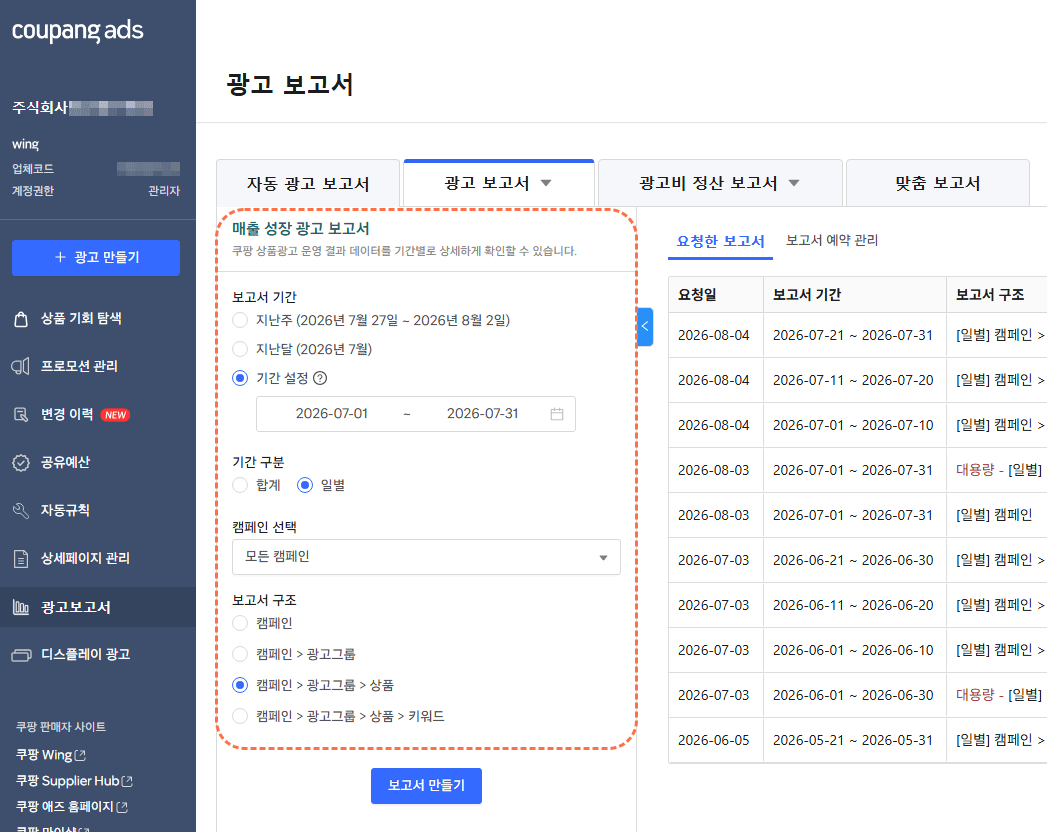Click the 대용량 entry for 2026-06-01 ~ 2026-06-30
Image resolution: width=1047 pixels, height=832 pixels.
pyautogui.click(x=999, y=695)
